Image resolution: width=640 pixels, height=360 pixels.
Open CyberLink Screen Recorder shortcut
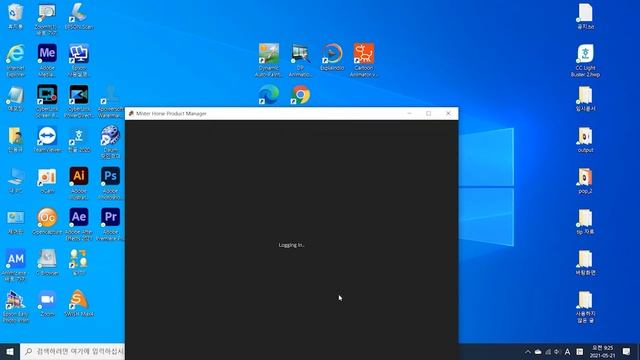(x=47, y=101)
